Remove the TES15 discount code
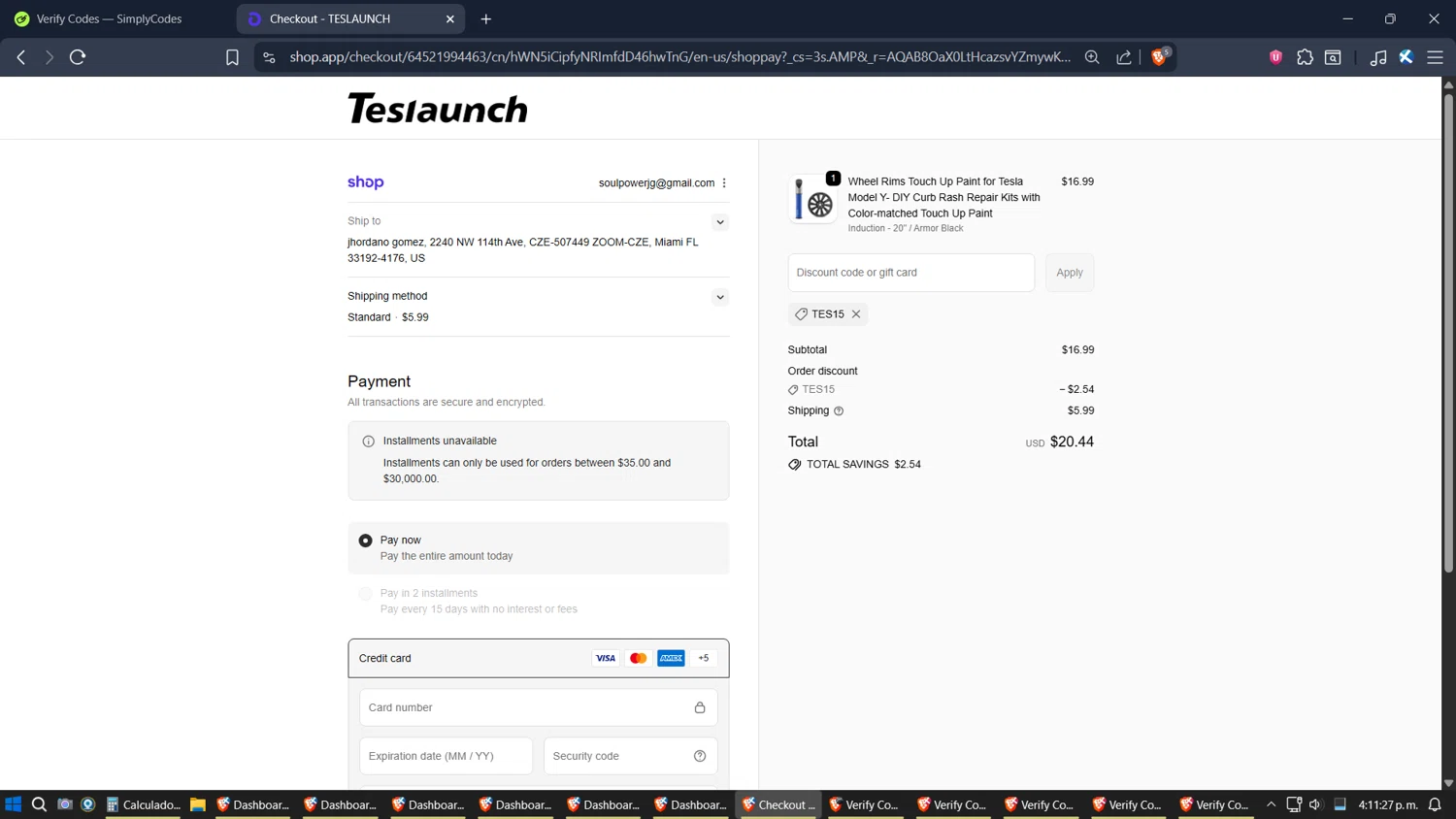Viewport: 1456px width, 819px height. (x=856, y=314)
